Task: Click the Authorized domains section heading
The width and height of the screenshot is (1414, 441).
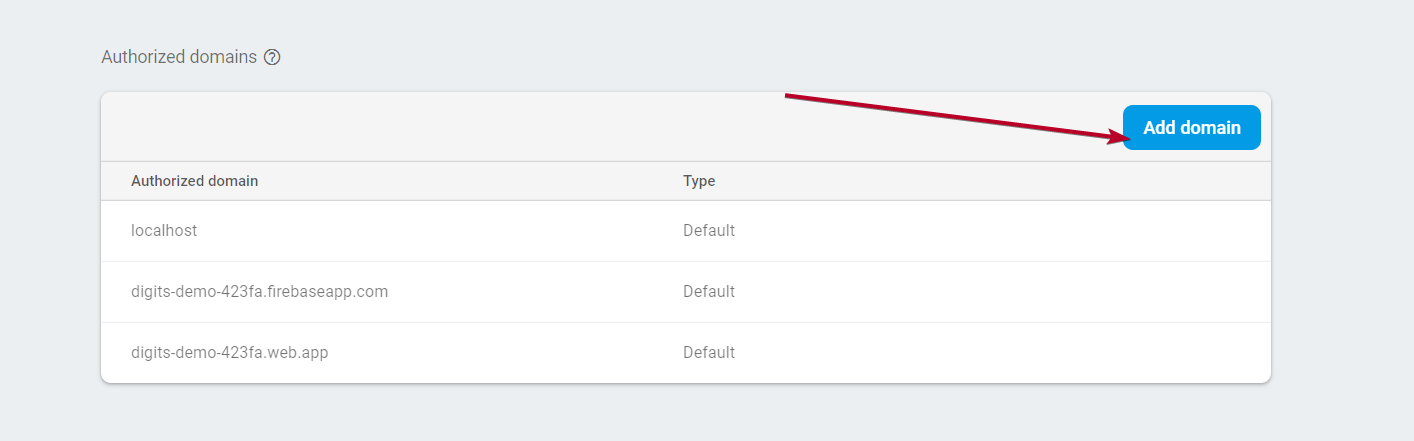Action: (179, 57)
